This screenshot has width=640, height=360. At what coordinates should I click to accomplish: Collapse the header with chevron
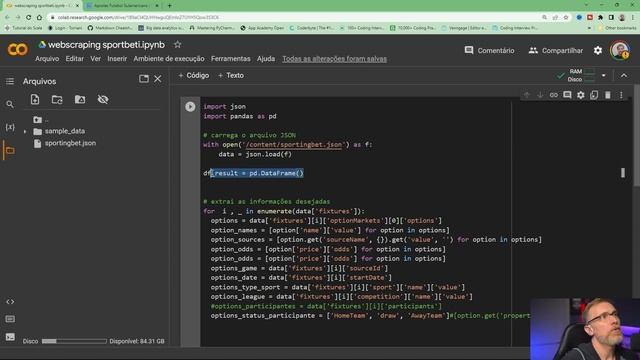coord(624,76)
